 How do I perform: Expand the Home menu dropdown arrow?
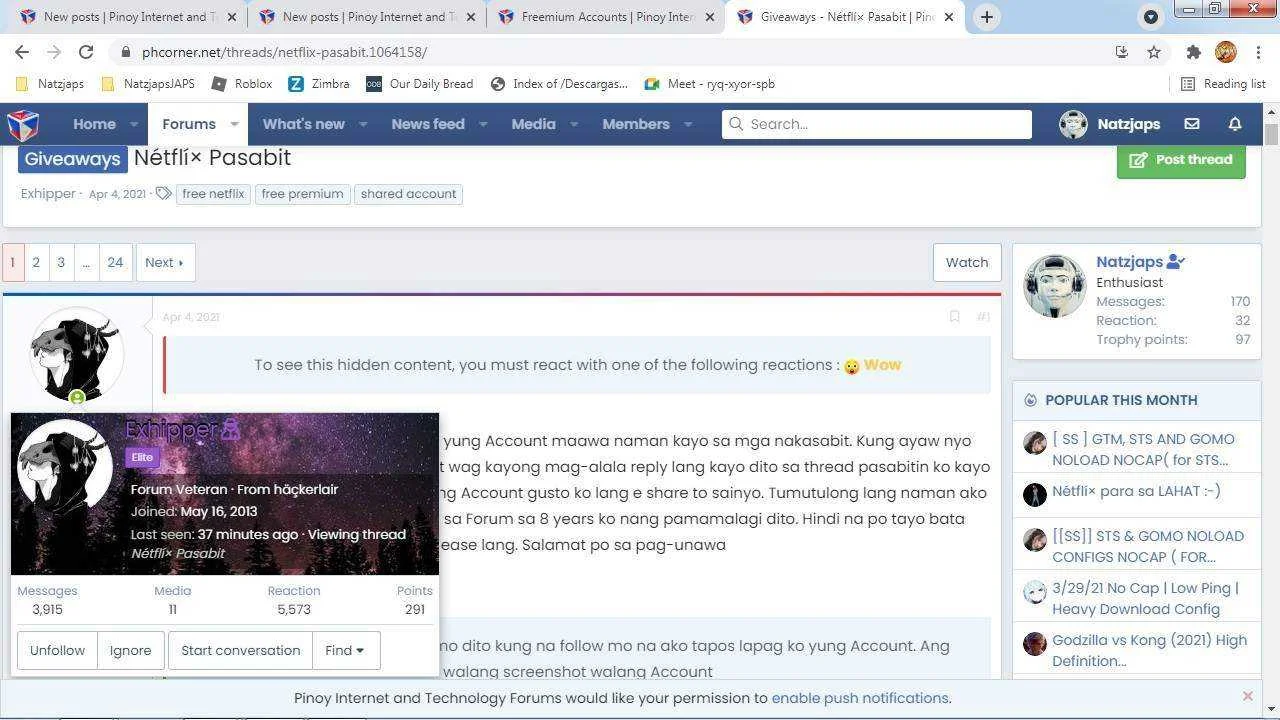click(x=133, y=125)
